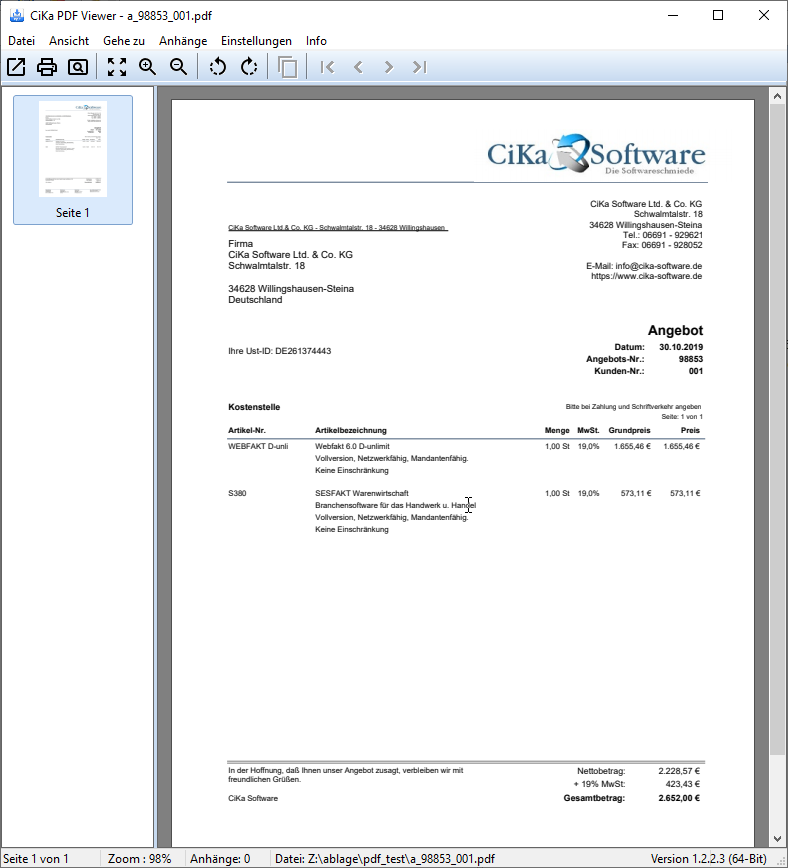This screenshot has height=868, width=788.
Task: Zoom out using the magnifier minus icon
Action: 178,67
